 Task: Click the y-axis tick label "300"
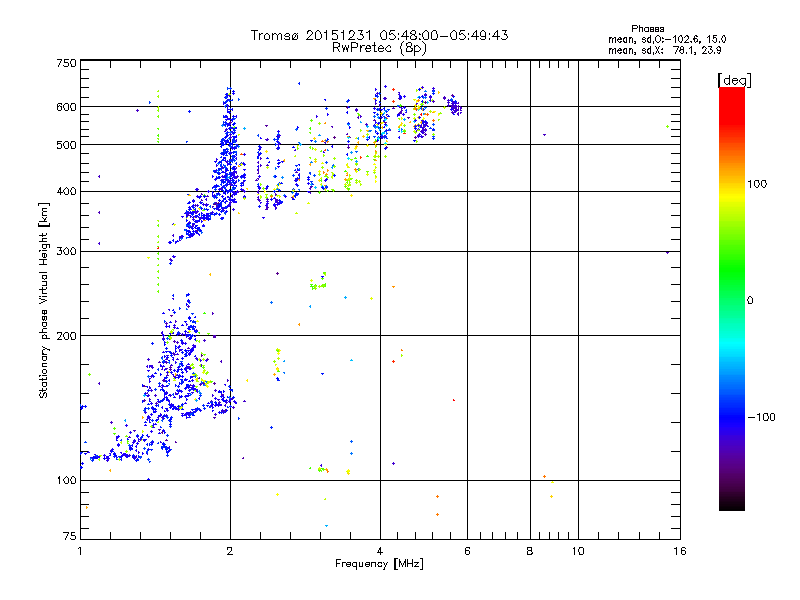[66, 252]
